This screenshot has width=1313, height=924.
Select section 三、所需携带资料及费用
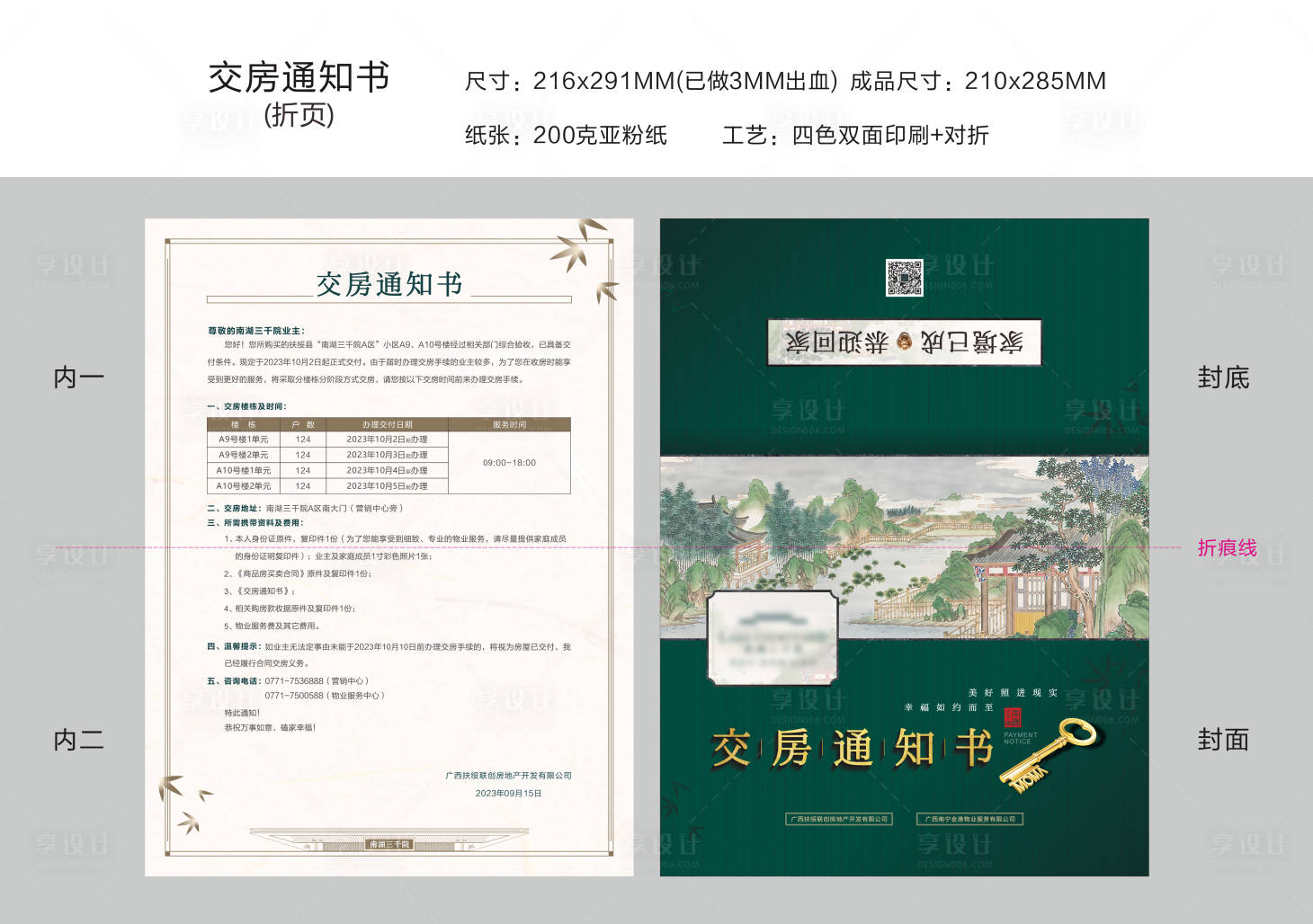[x=255, y=522]
